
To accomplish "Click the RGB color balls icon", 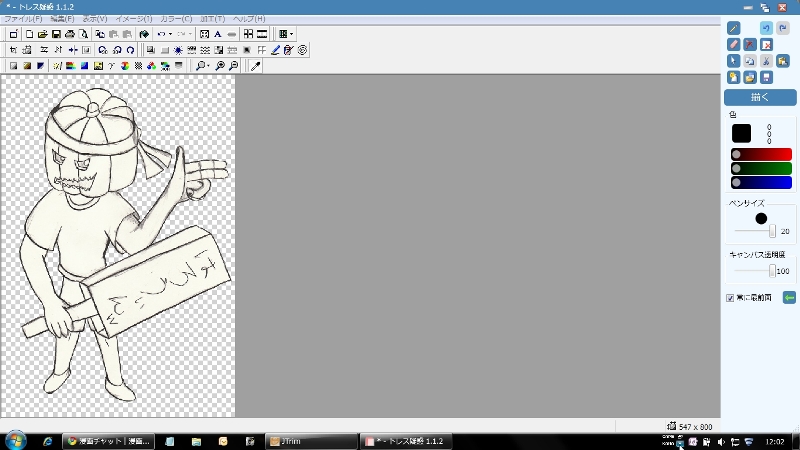I will [152, 66].
